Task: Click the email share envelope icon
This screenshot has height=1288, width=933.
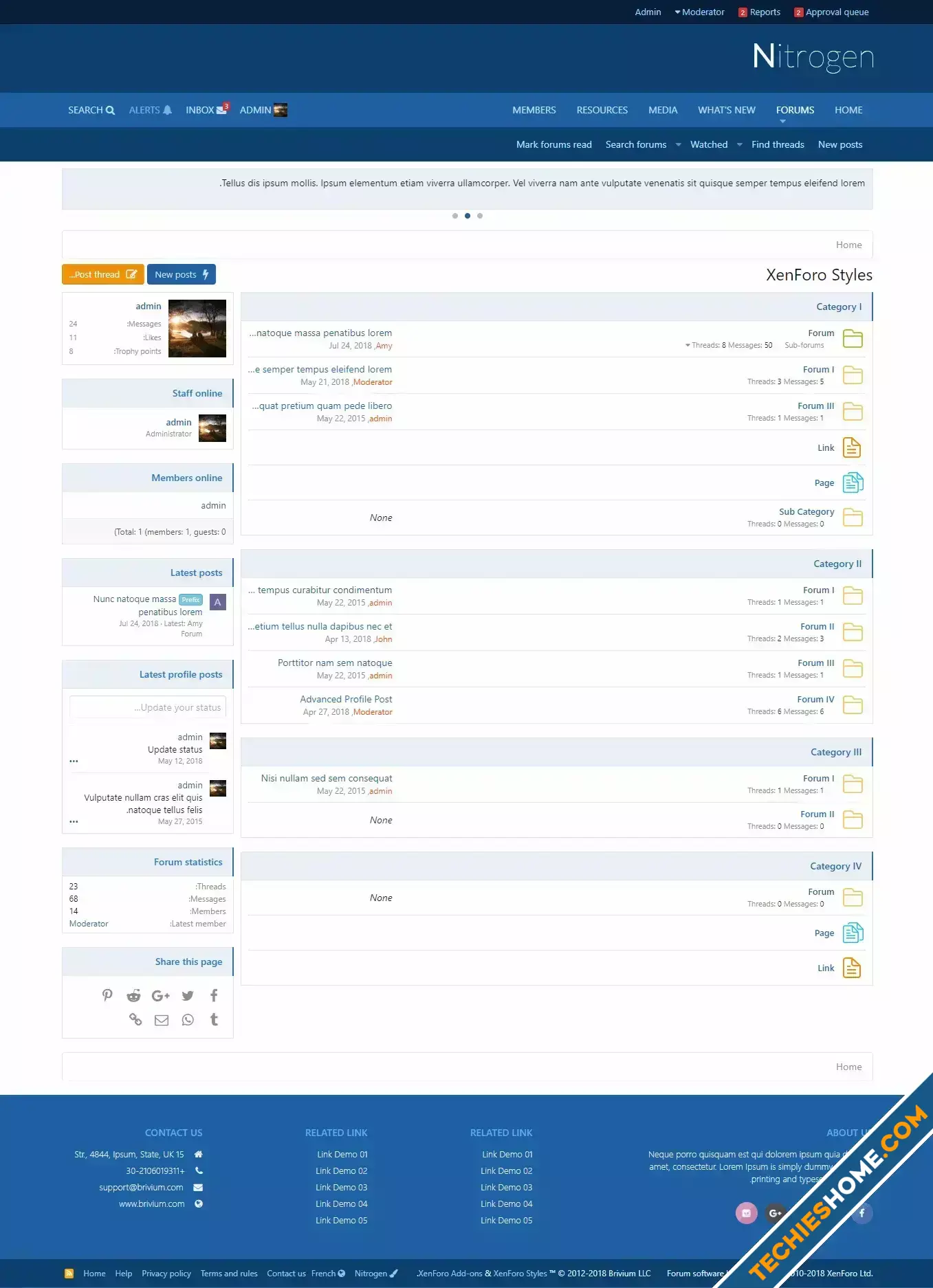Action: click(x=162, y=1020)
